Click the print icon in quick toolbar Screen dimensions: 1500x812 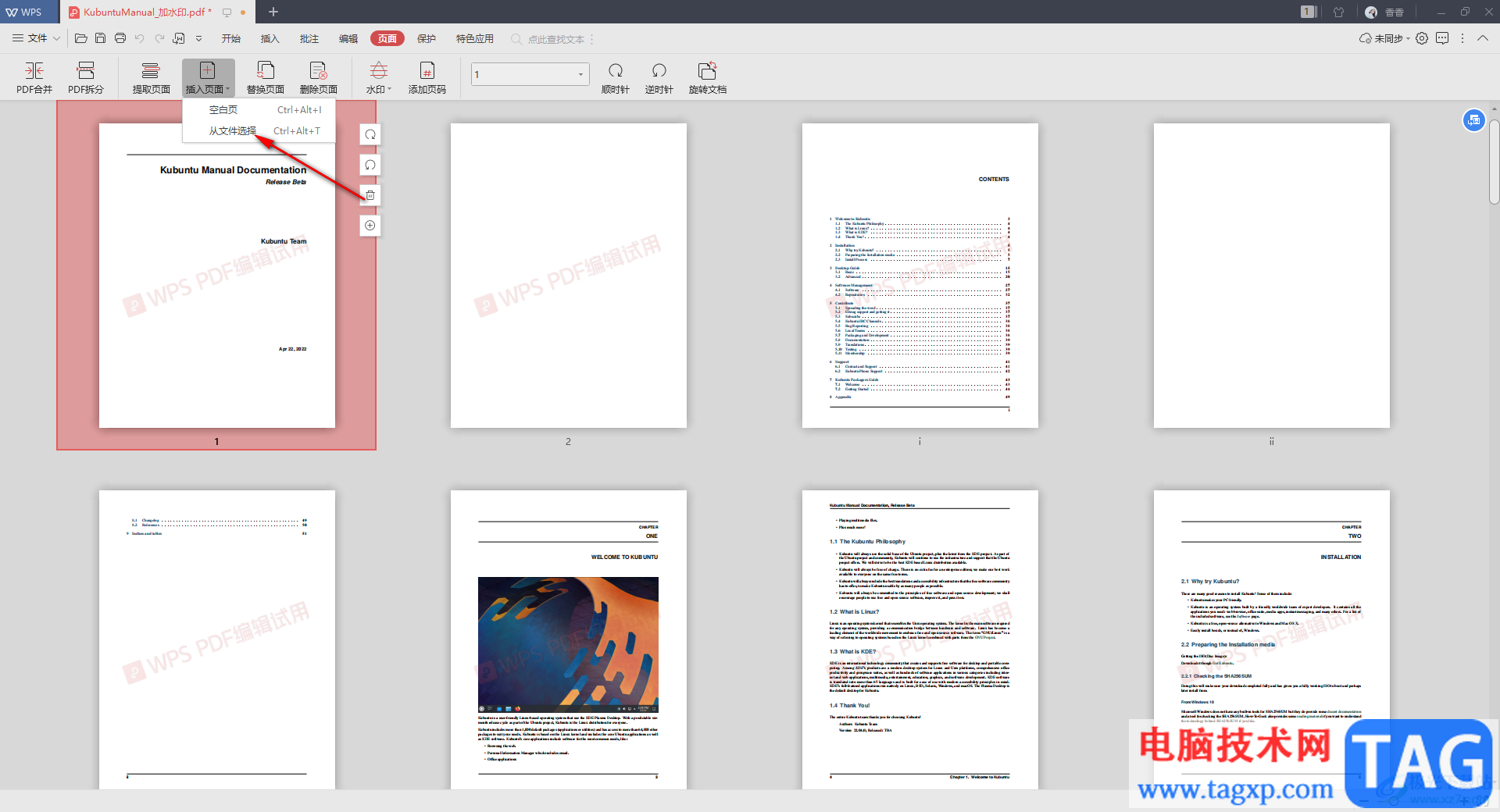[x=120, y=38]
